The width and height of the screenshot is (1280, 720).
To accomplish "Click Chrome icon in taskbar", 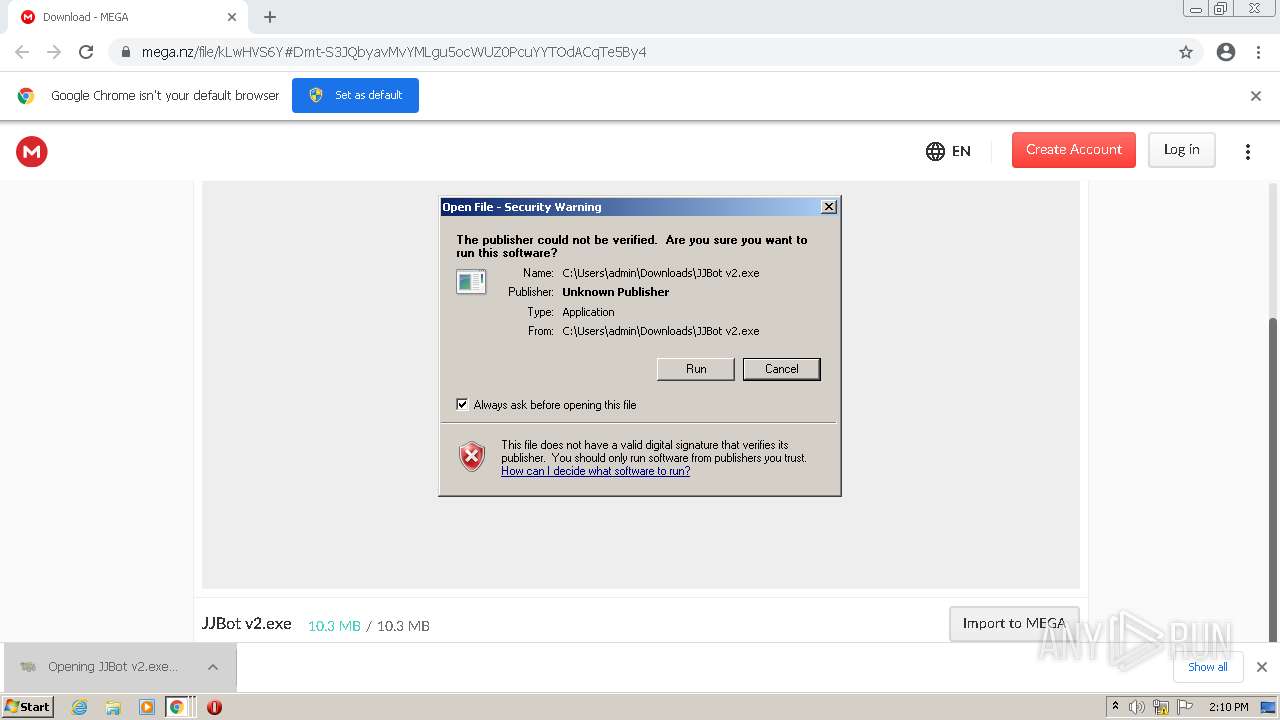I will point(177,707).
